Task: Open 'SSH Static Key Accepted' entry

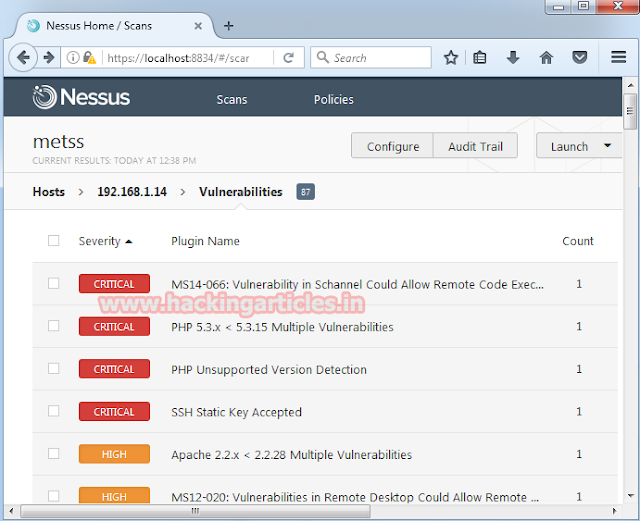Action: click(236, 412)
